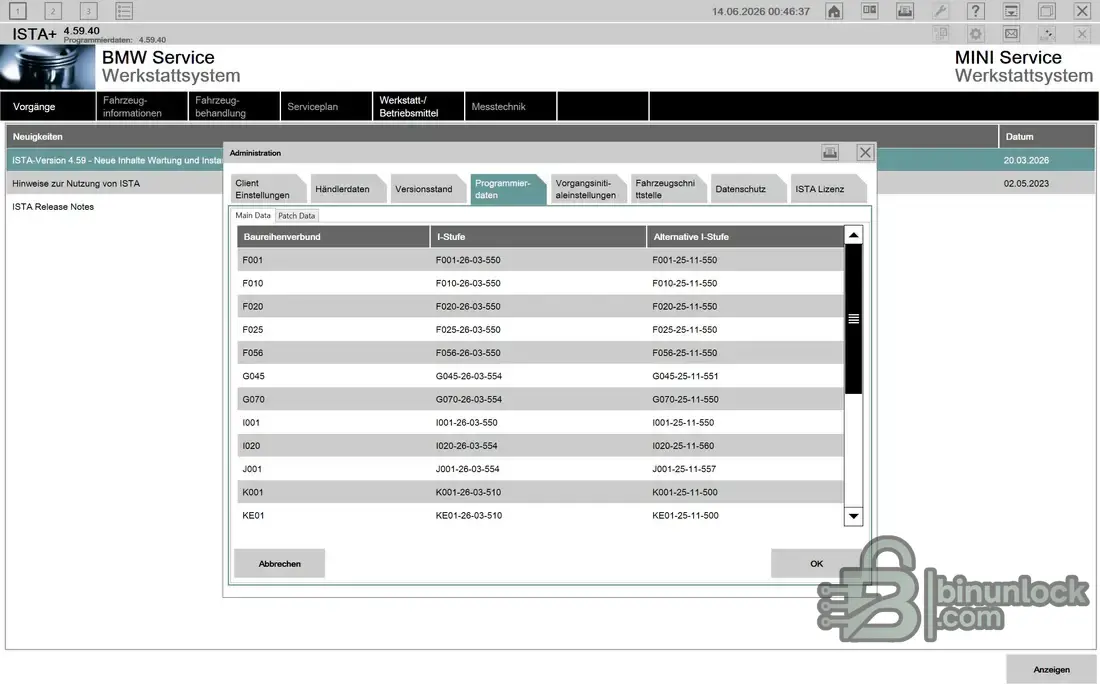Image resolution: width=1100 pixels, height=688 pixels.
Task: Click the Abbrechen button
Action: pyautogui.click(x=279, y=563)
